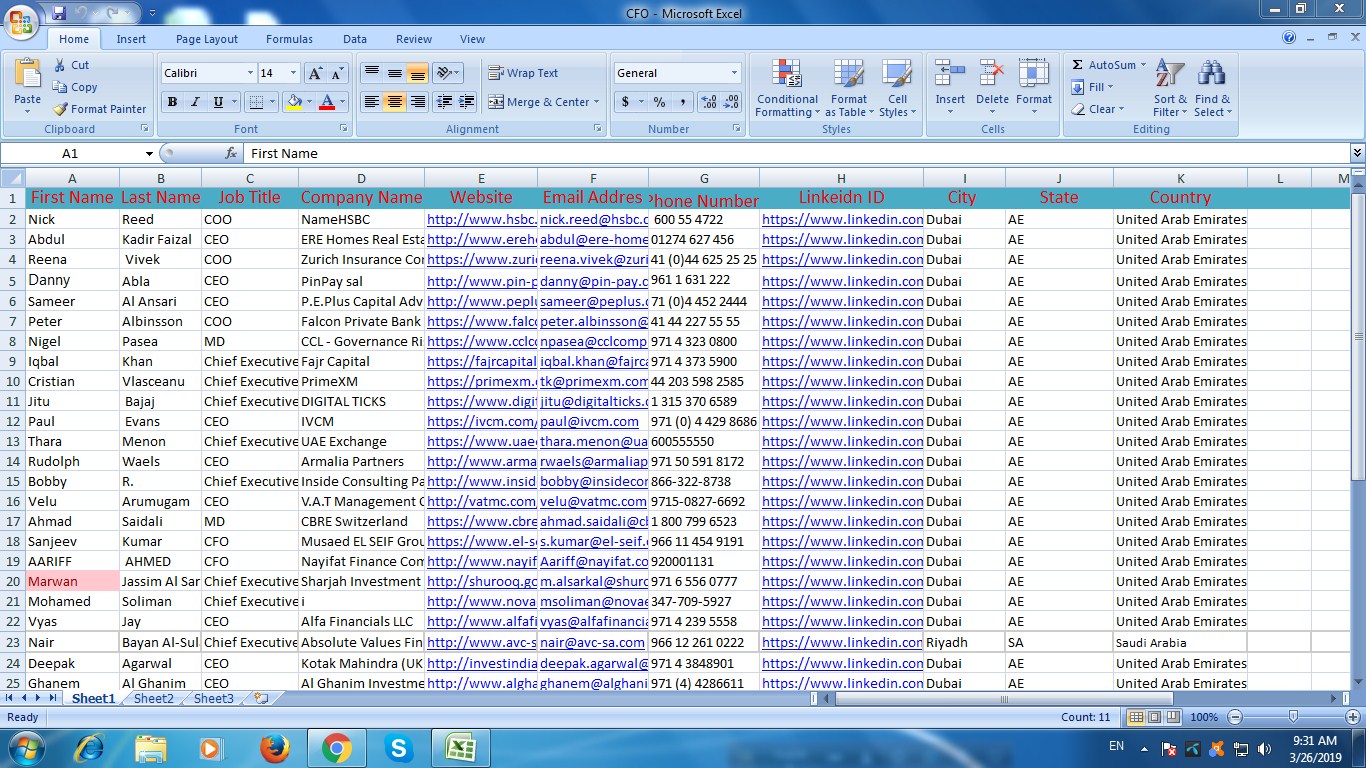Open the General number format dropdown
Screen dimensions: 1366x768
pos(734,73)
